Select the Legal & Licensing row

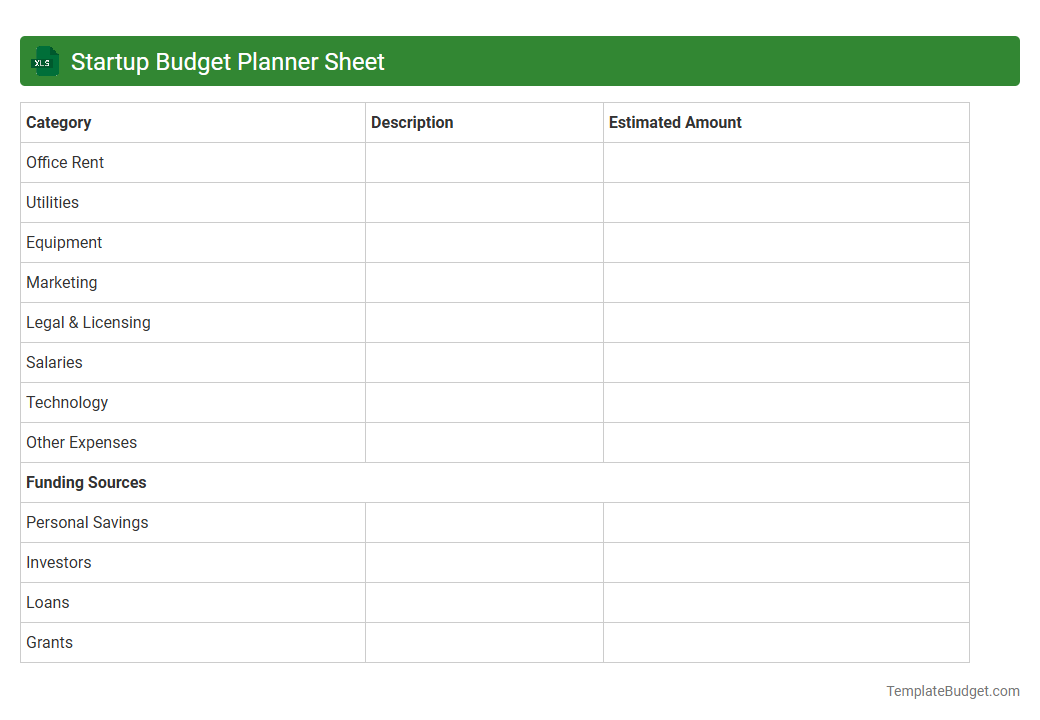88,322
